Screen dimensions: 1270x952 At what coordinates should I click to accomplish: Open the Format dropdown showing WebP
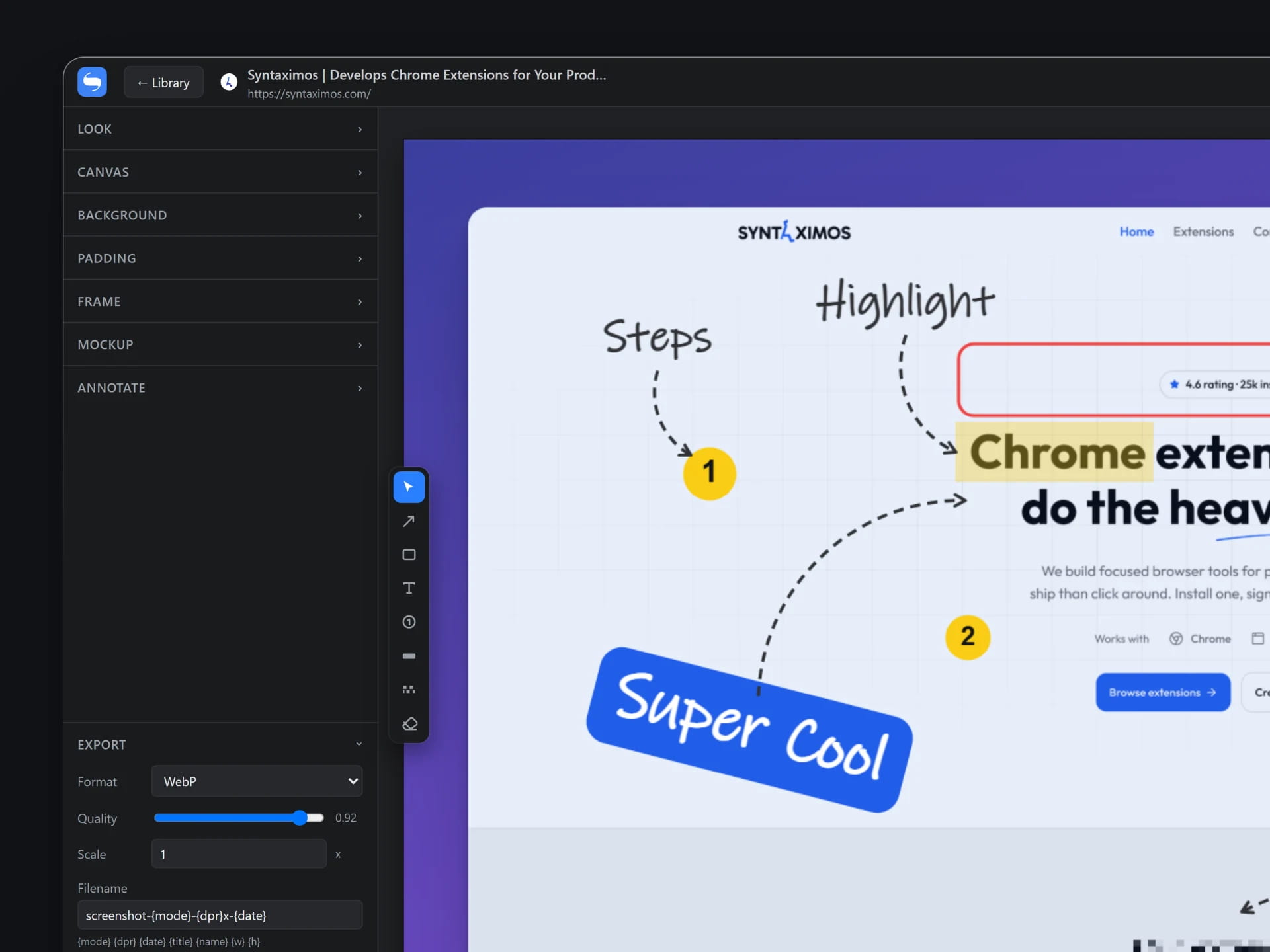click(x=257, y=781)
